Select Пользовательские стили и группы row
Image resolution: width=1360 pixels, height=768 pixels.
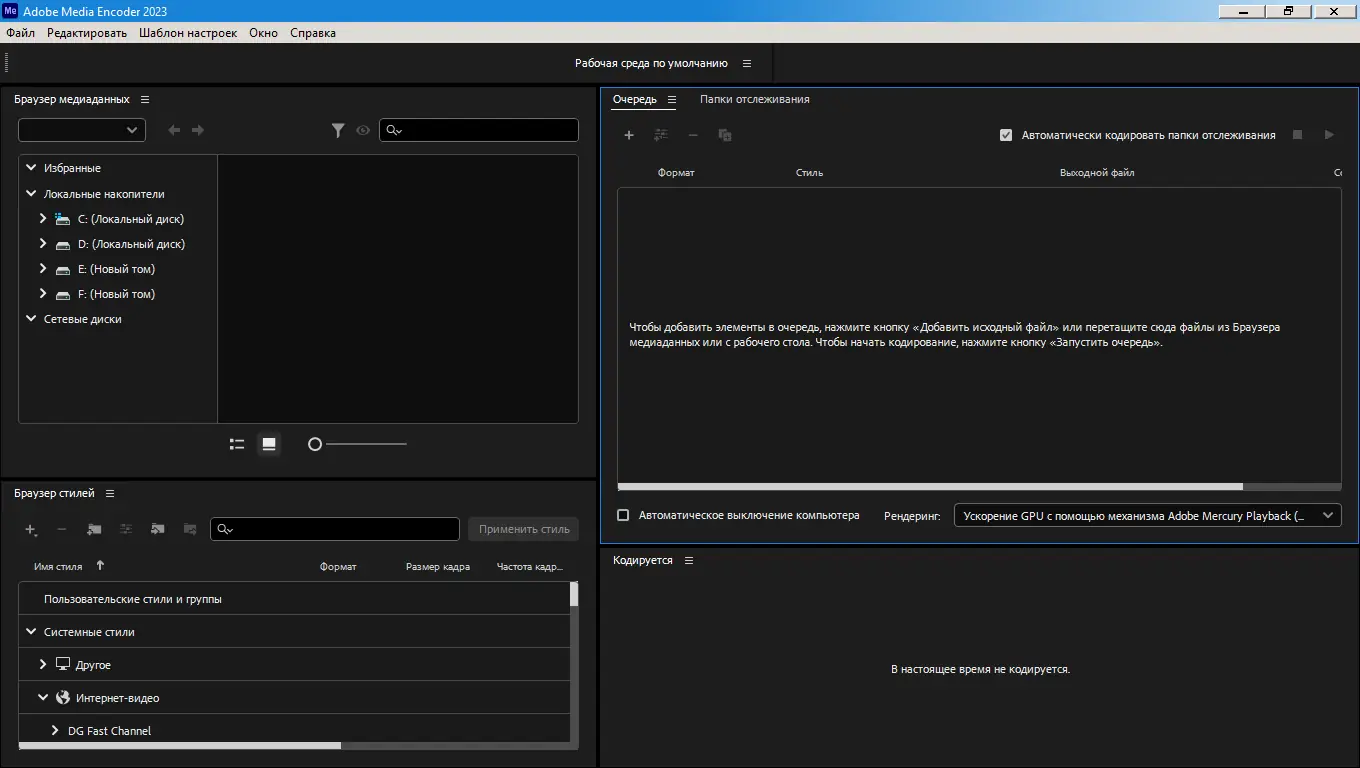[294, 599]
